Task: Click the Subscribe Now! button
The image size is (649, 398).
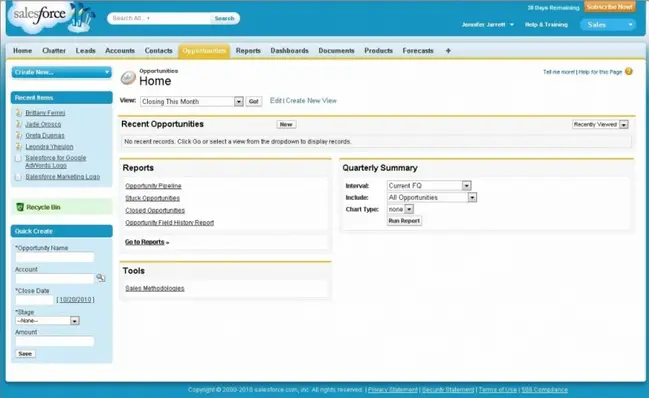Action: coord(610,7)
